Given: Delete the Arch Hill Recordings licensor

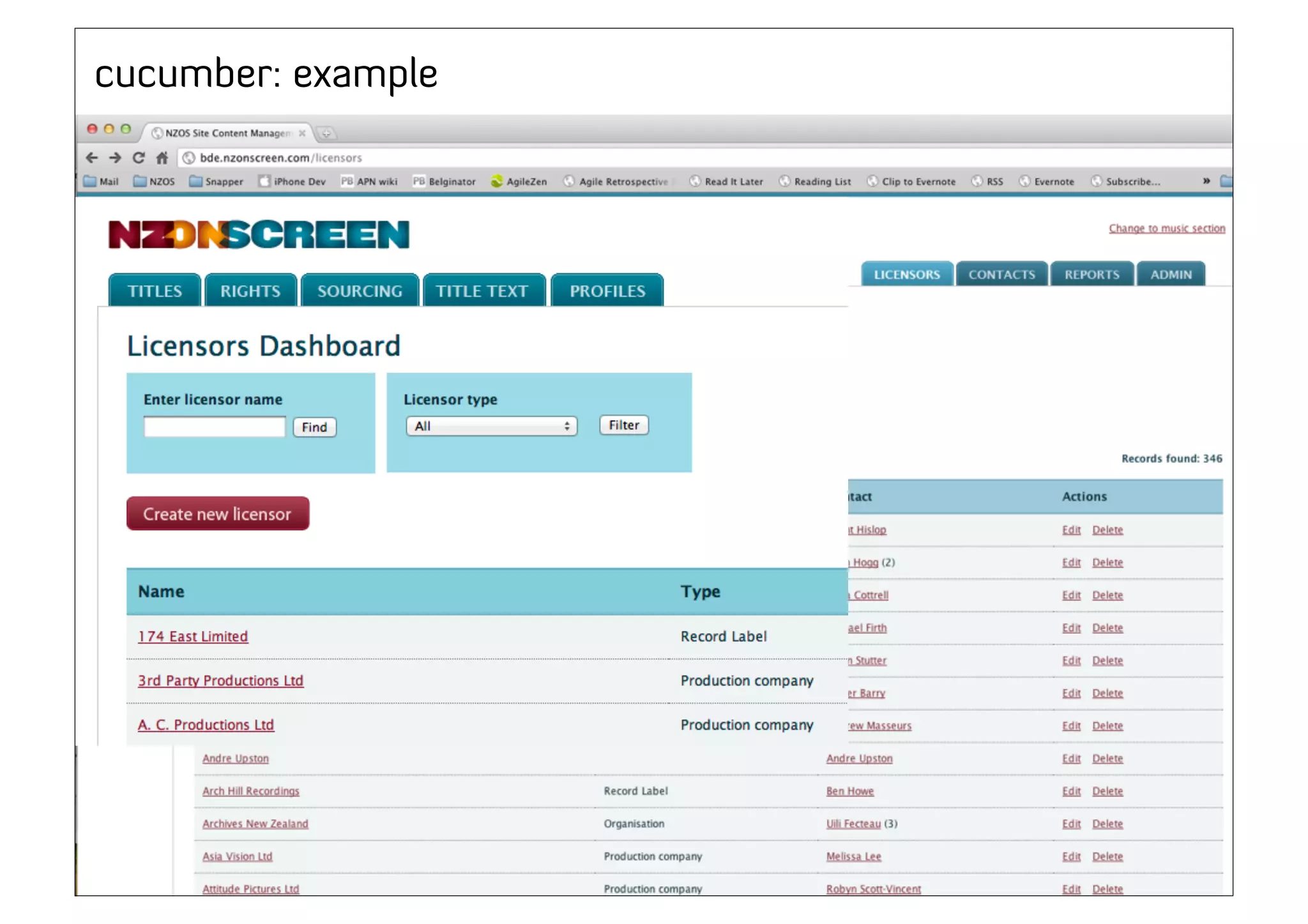Looking at the screenshot, I should point(1107,791).
